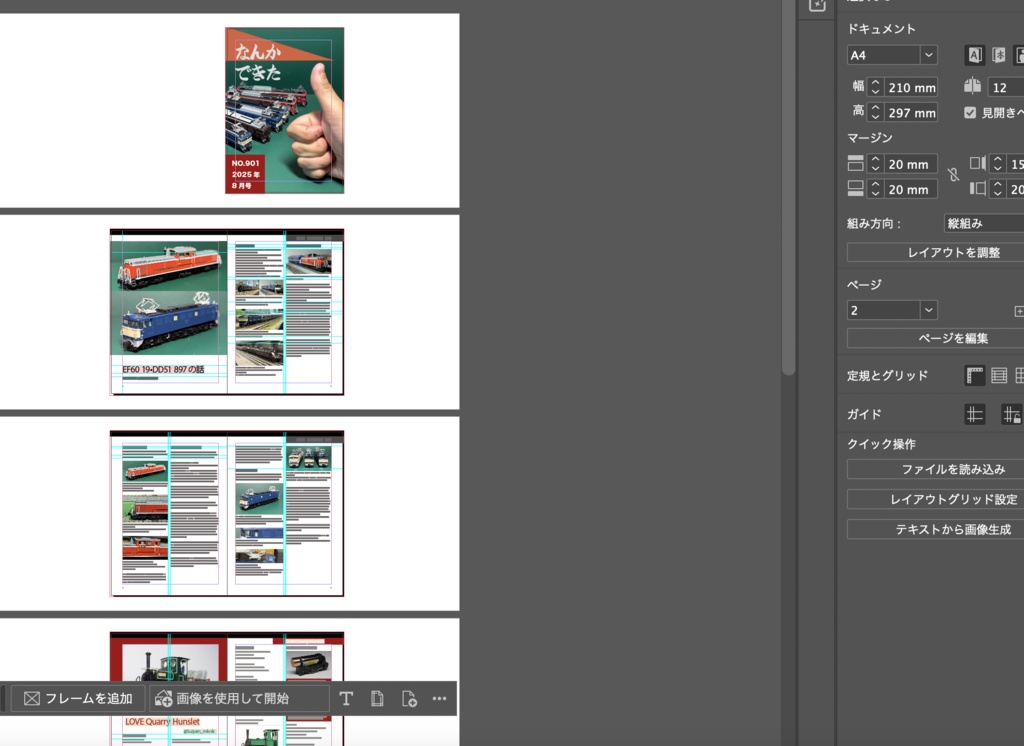Toggle show guides icon
The image size is (1024, 746).
[x=975, y=414]
